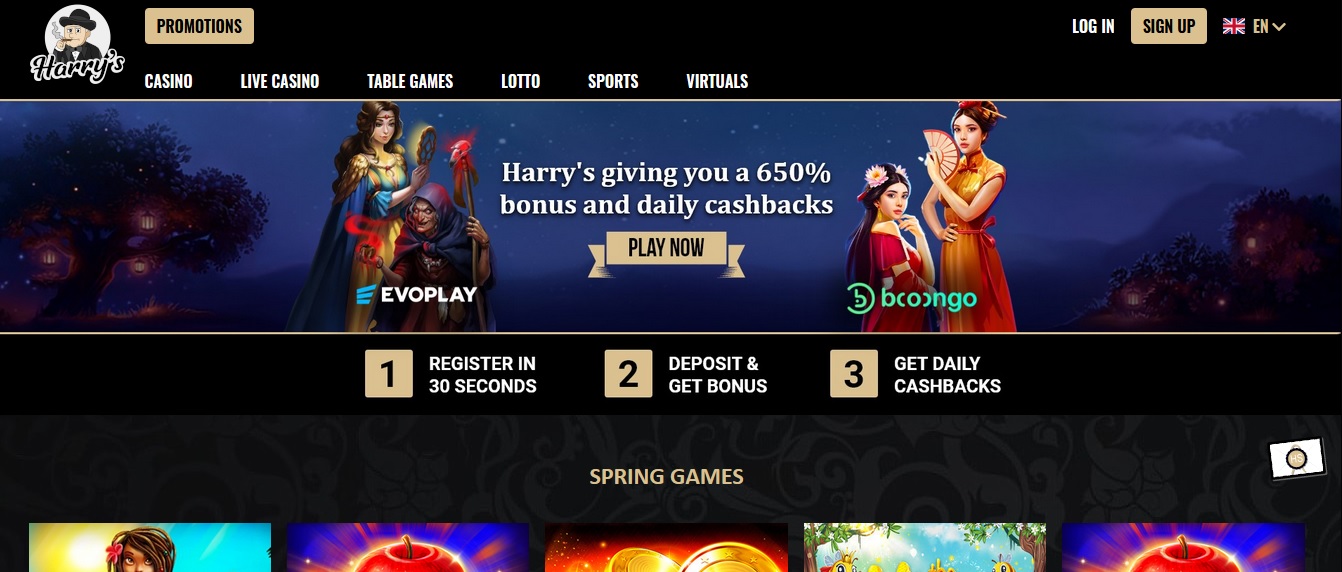
Task: Click the step 2 number badge
Action: (x=628, y=374)
